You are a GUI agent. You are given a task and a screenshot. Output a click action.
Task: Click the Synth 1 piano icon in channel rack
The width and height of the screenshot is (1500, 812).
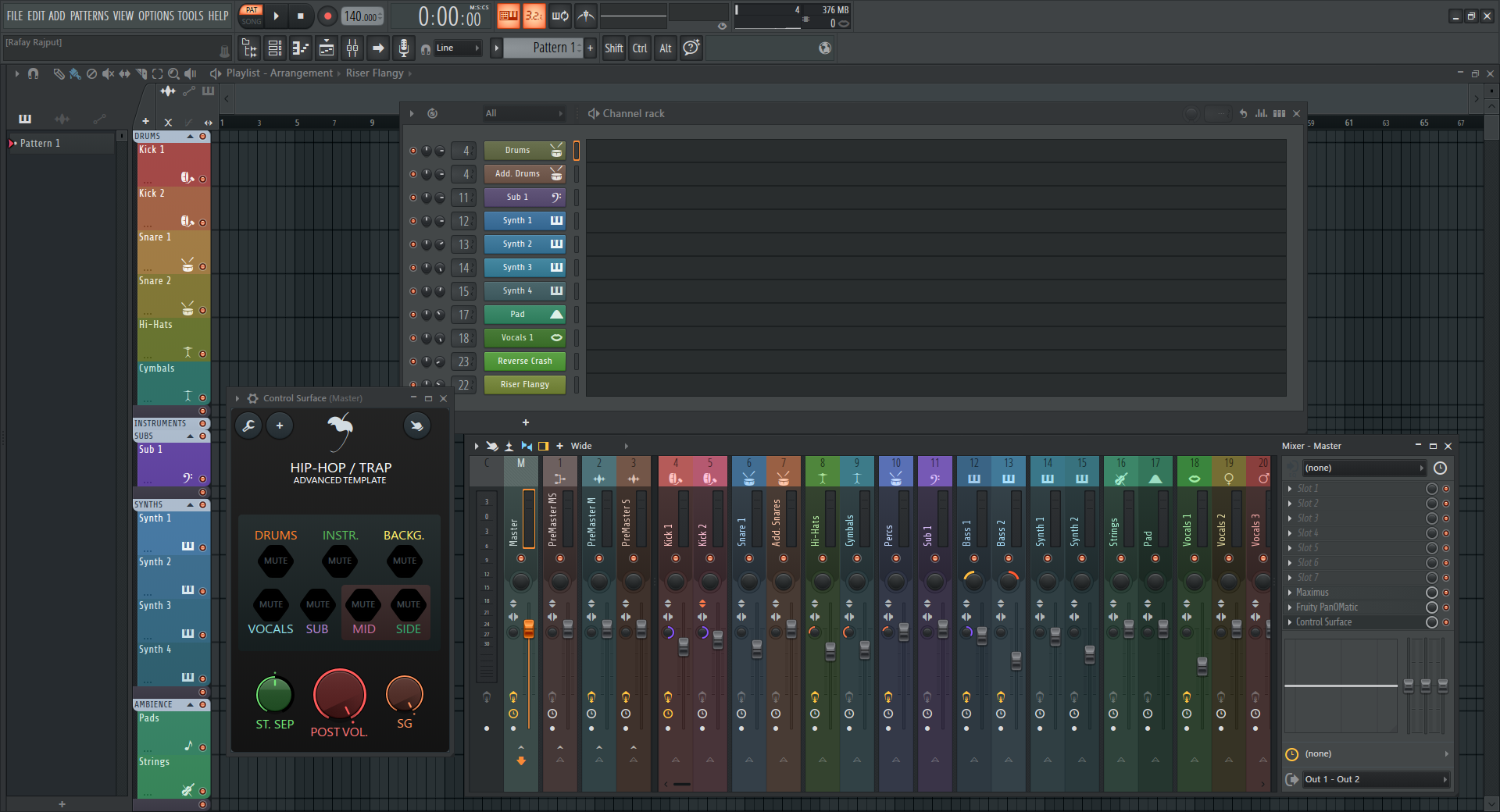coord(556,221)
